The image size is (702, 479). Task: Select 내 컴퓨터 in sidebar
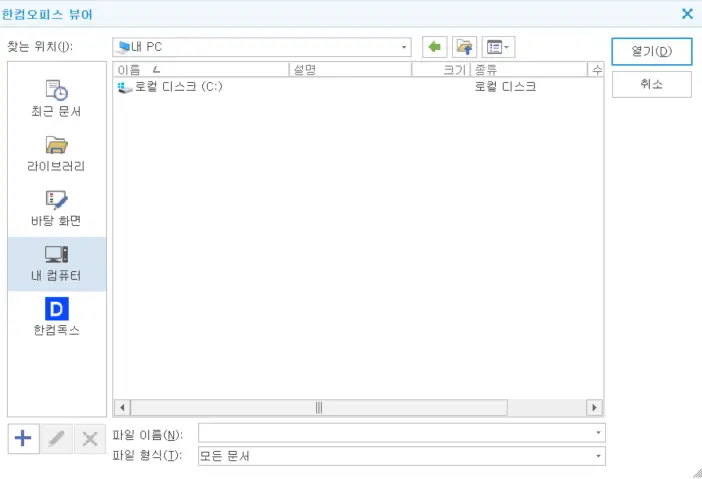[x=56, y=264]
